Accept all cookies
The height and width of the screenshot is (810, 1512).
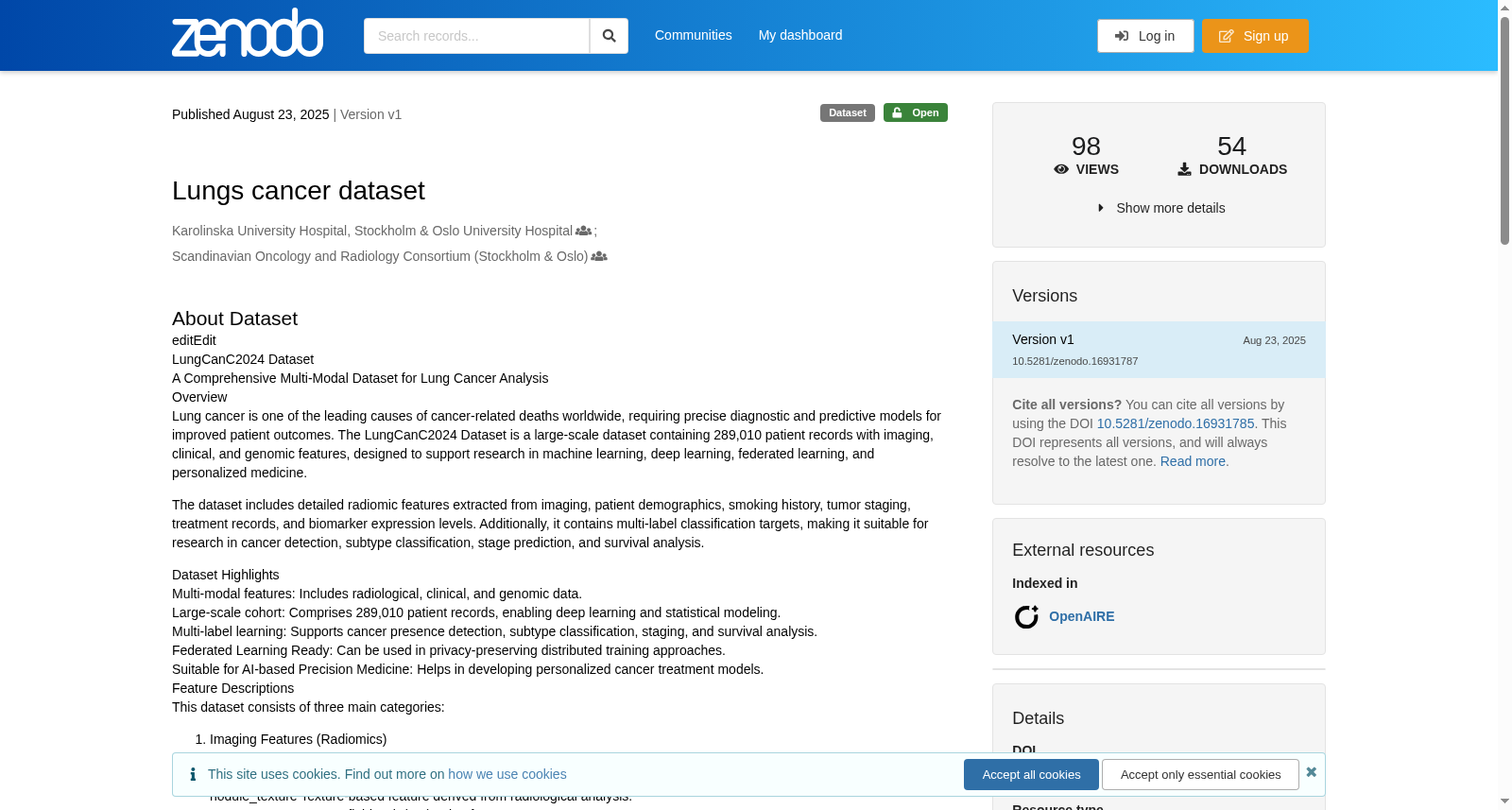1031,774
